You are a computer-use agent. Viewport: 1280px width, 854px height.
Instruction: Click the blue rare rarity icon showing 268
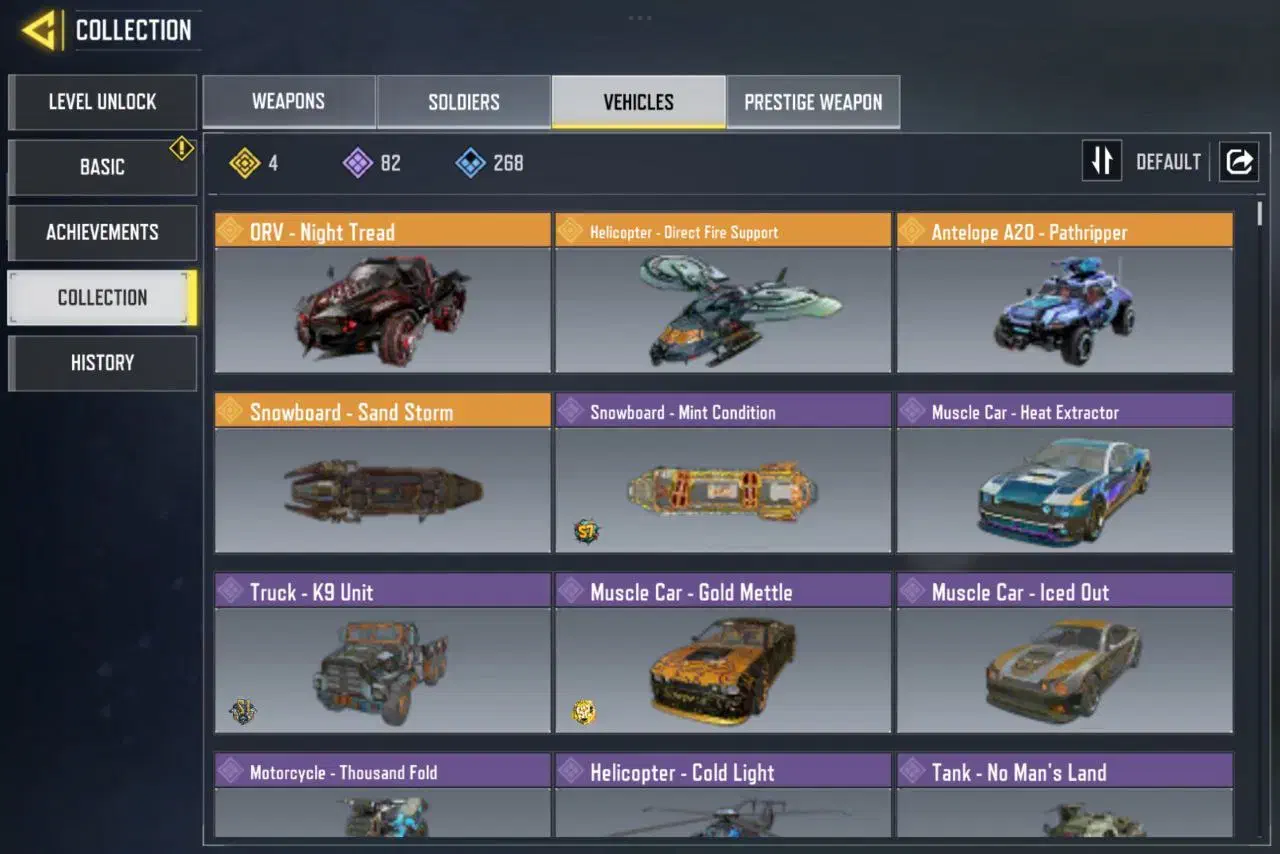point(471,162)
